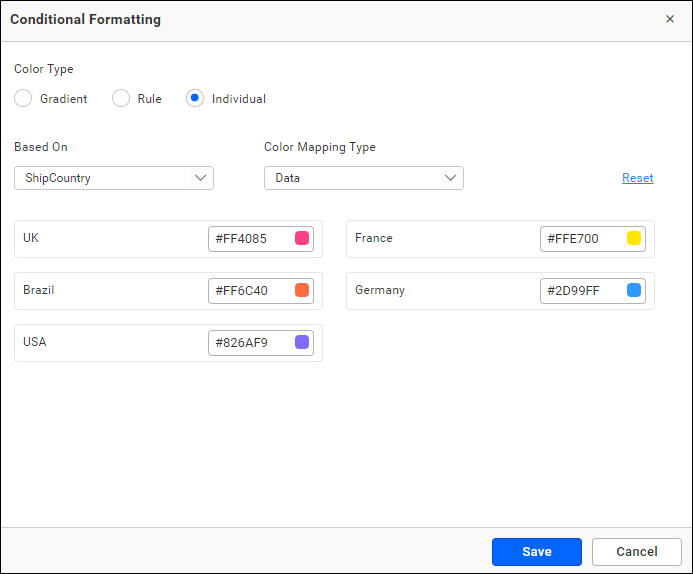Click the pink color swatch for UK
Image resolution: width=693 pixels, height=574 pixels.
(302, 238)
